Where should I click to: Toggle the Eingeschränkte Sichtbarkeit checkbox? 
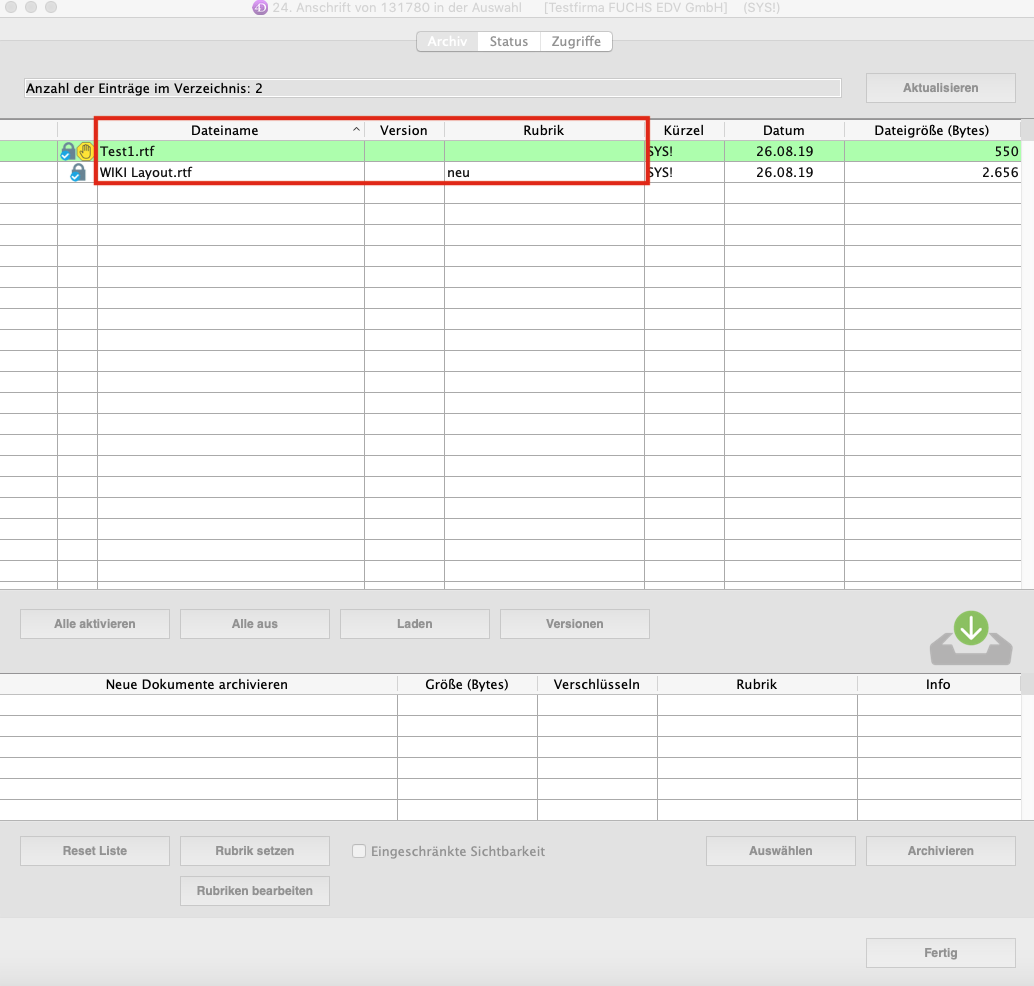pyautogui.click(x=359, y=851)
